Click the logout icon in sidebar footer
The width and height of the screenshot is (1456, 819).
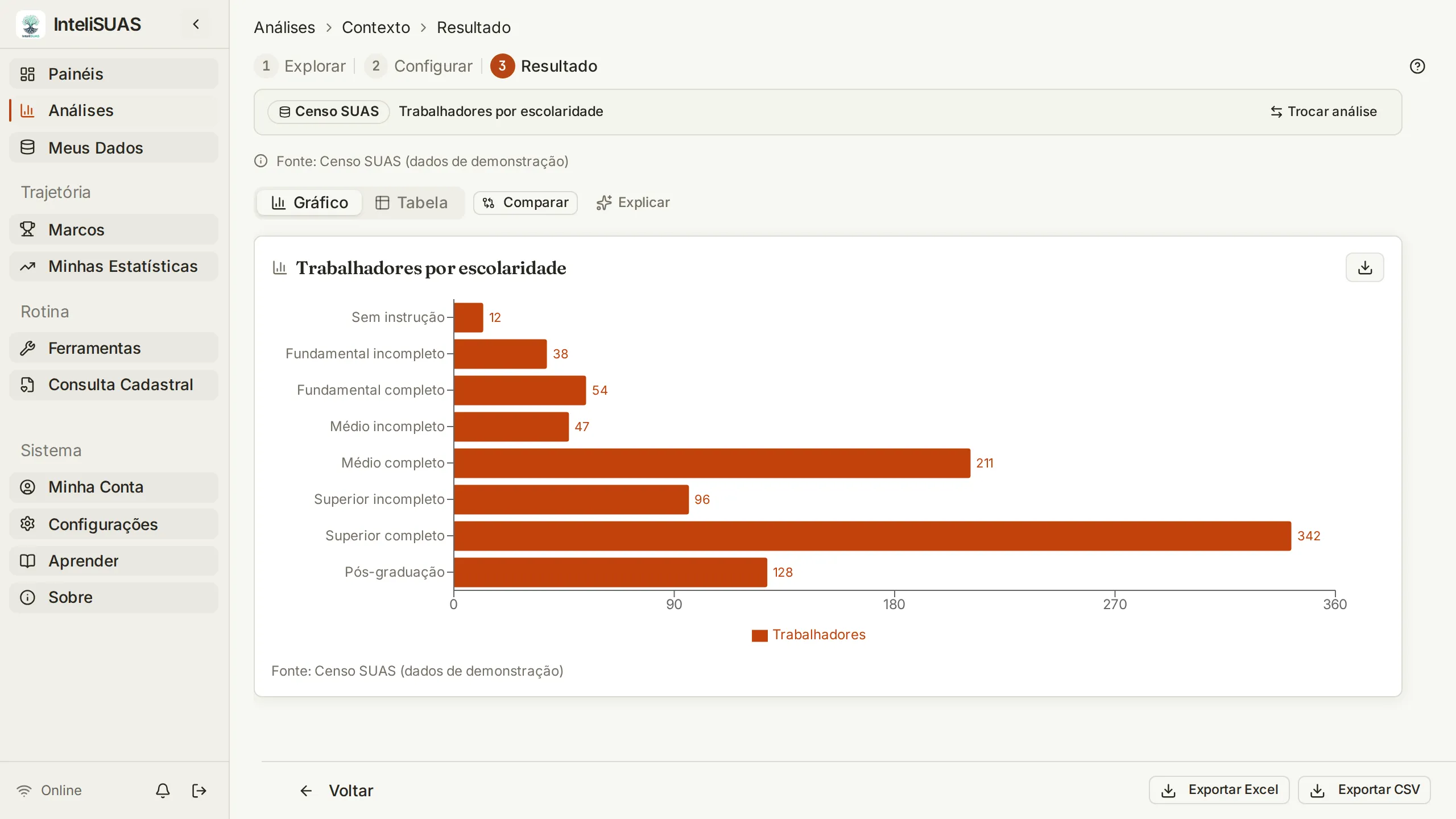199,791
